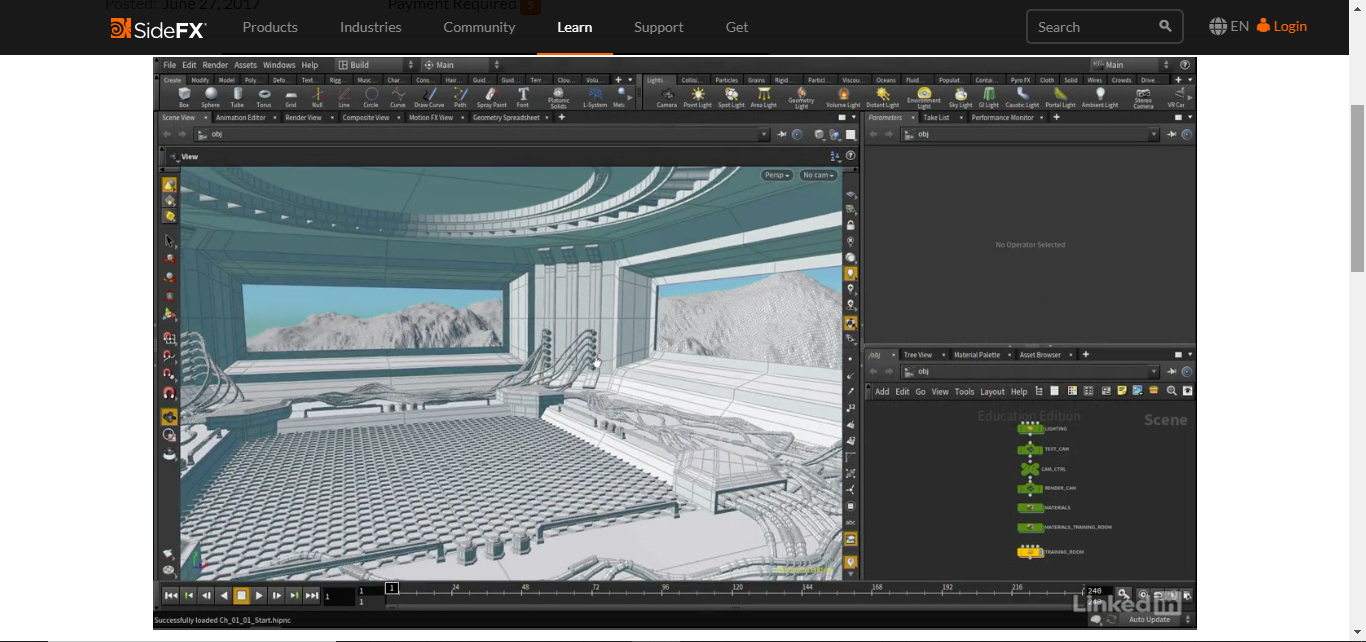This screenshot has width=1366, height=642.
Task: Click the network editor search icon
Action: [1171, 391]
